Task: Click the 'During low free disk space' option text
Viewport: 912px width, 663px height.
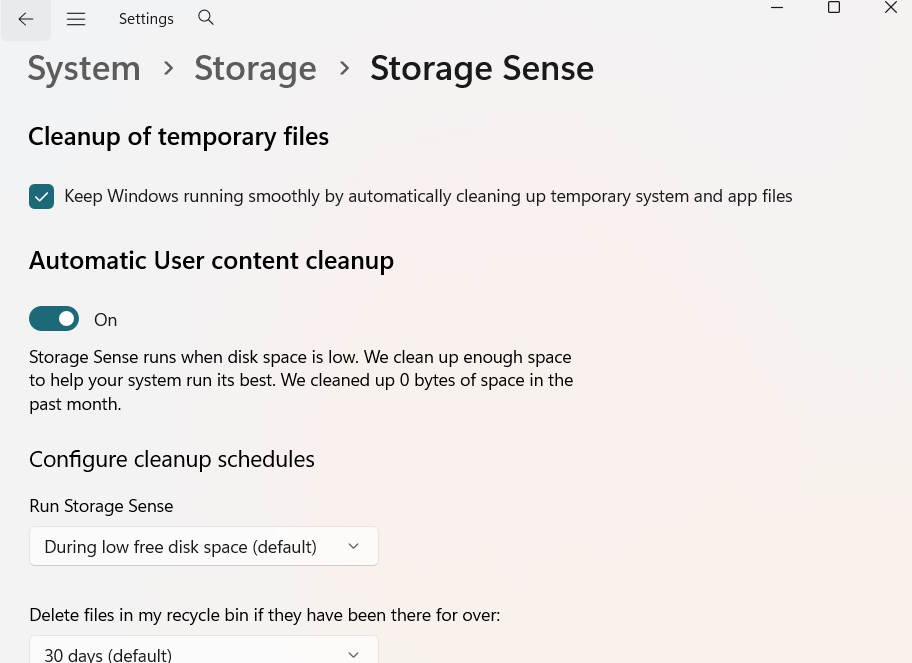Action: pyautogui.click(x=180, y=546)
